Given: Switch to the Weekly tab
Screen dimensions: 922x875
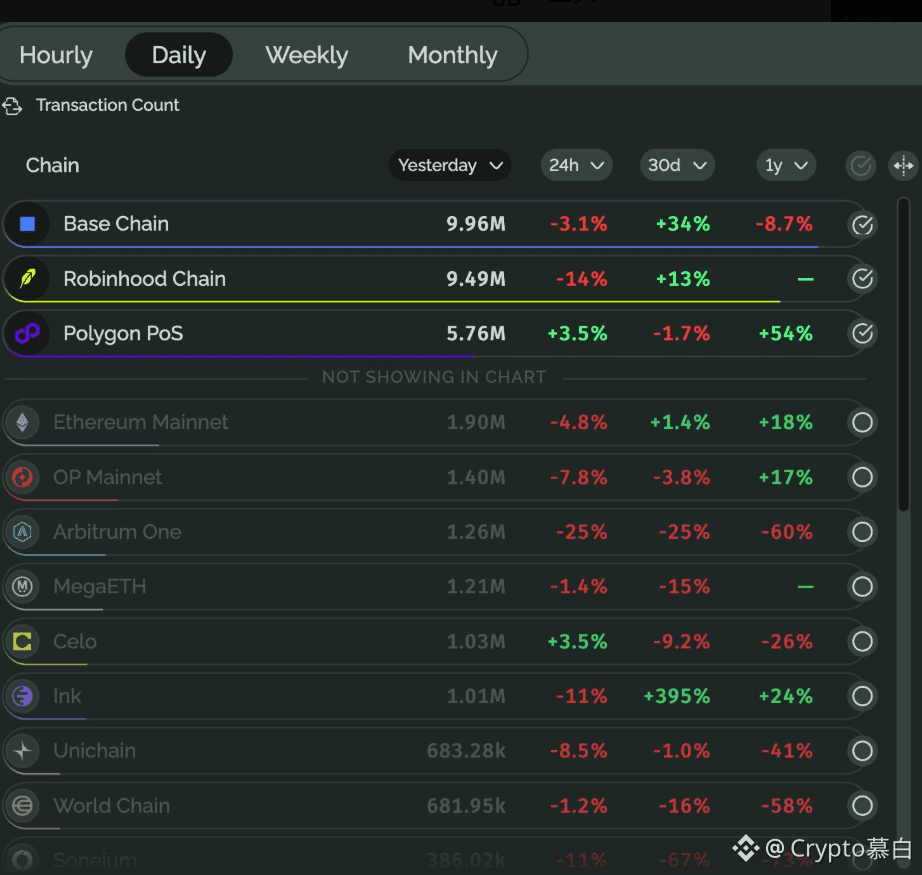Looking at the screenshot, I should [306, 55].
